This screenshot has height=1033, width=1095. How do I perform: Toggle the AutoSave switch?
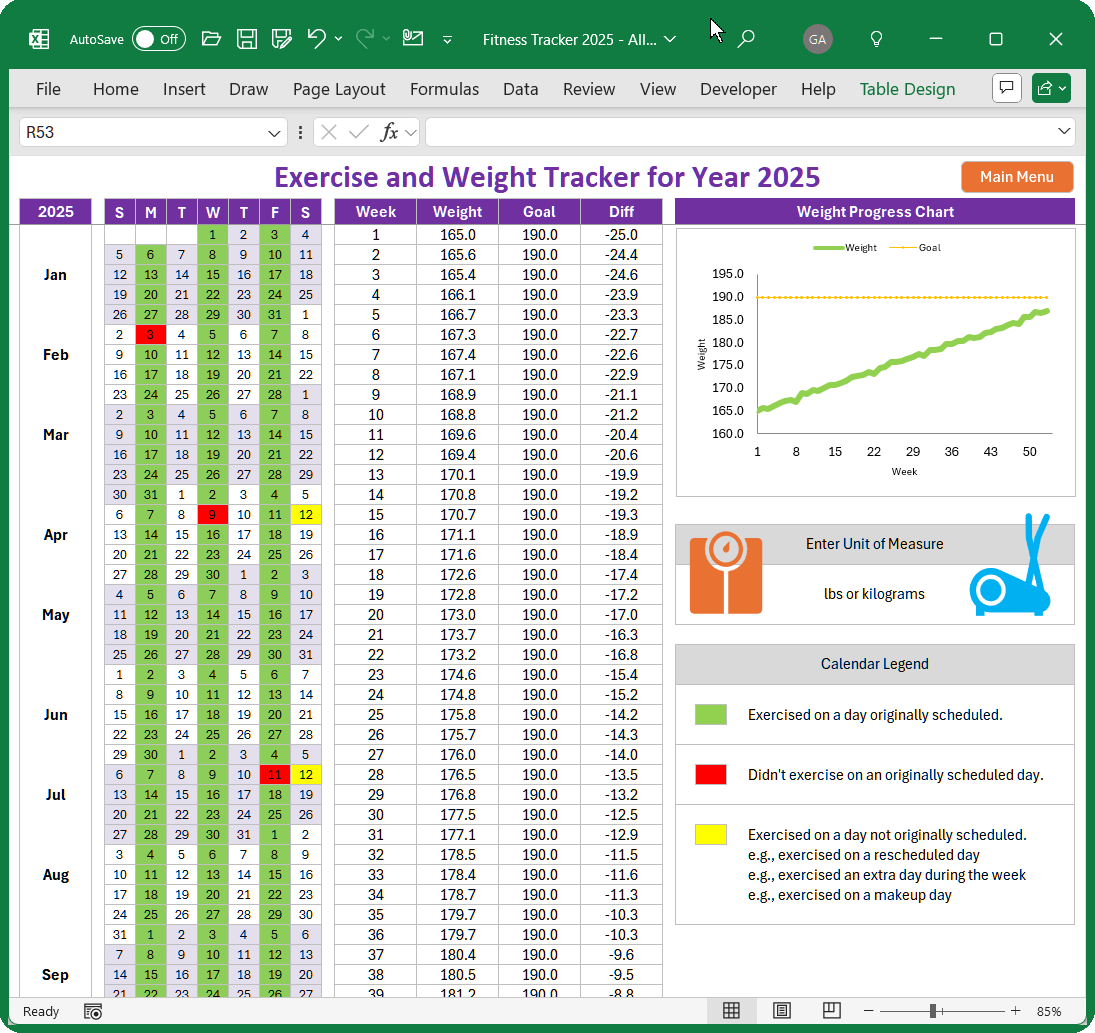point(158,39)
